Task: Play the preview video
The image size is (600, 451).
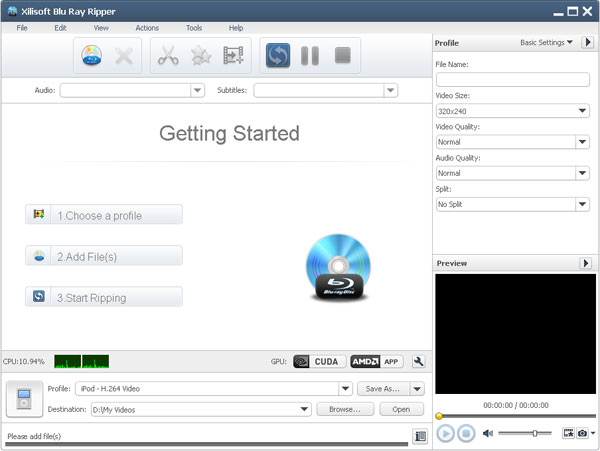Action: point(445,433)
